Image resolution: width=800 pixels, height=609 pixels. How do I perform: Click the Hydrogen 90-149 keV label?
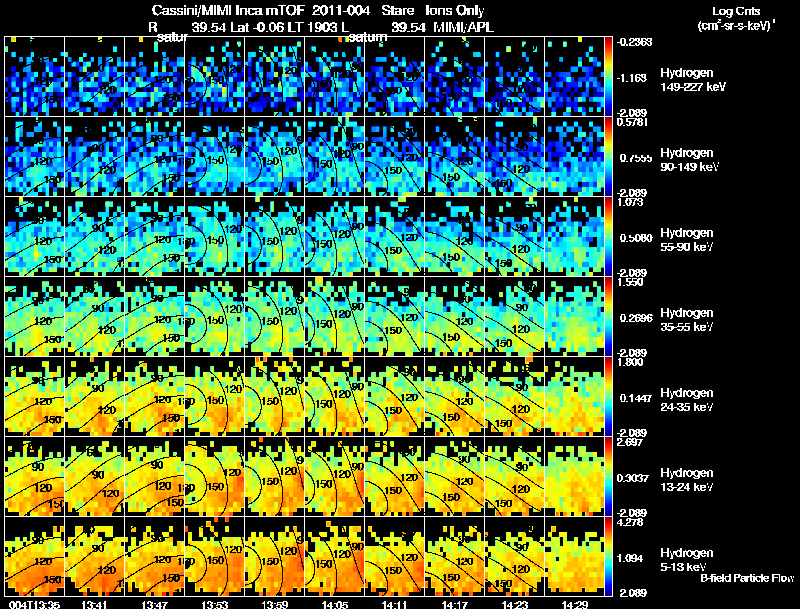685,160
